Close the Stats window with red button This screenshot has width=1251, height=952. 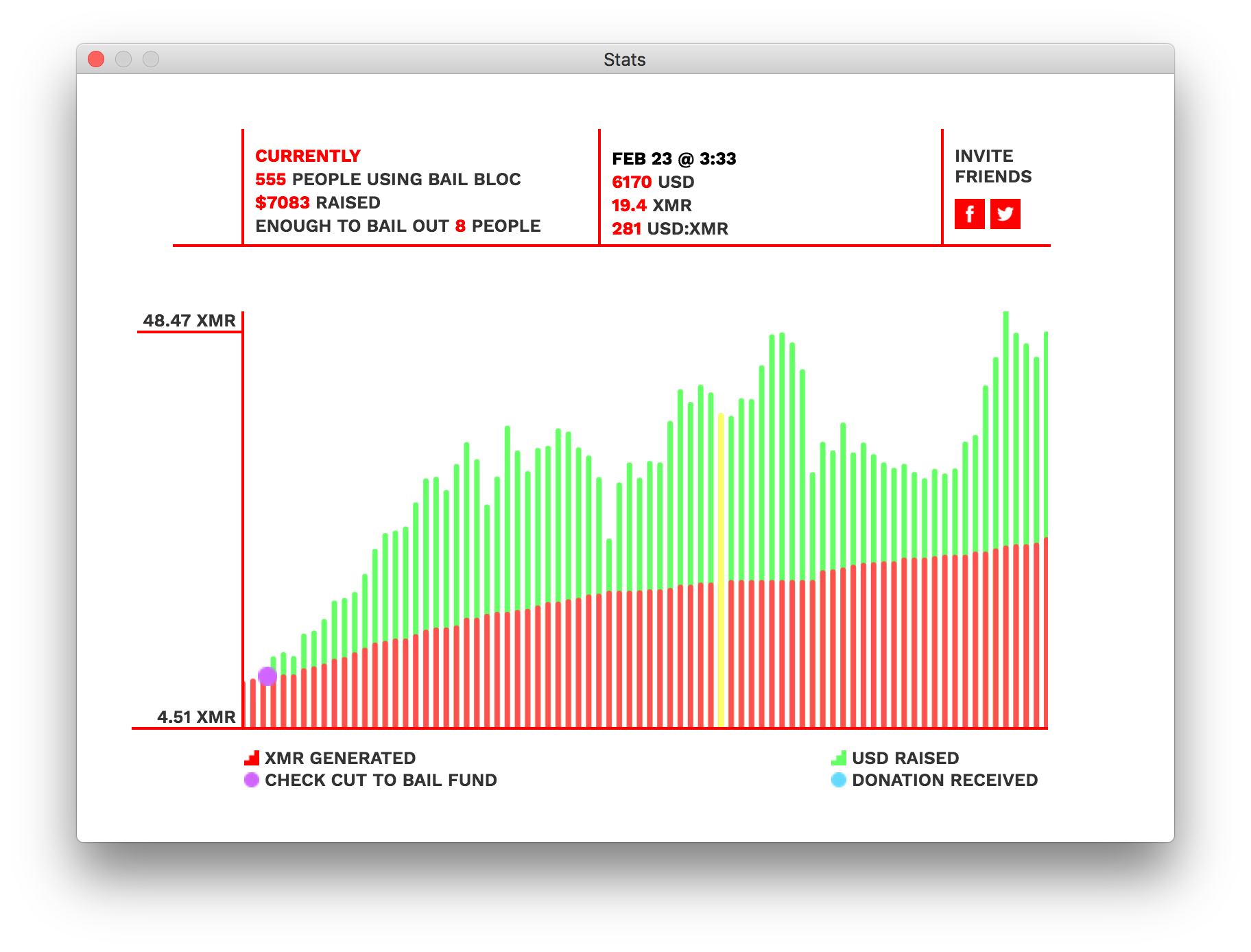pyautogui.click(x=96, y=60)
